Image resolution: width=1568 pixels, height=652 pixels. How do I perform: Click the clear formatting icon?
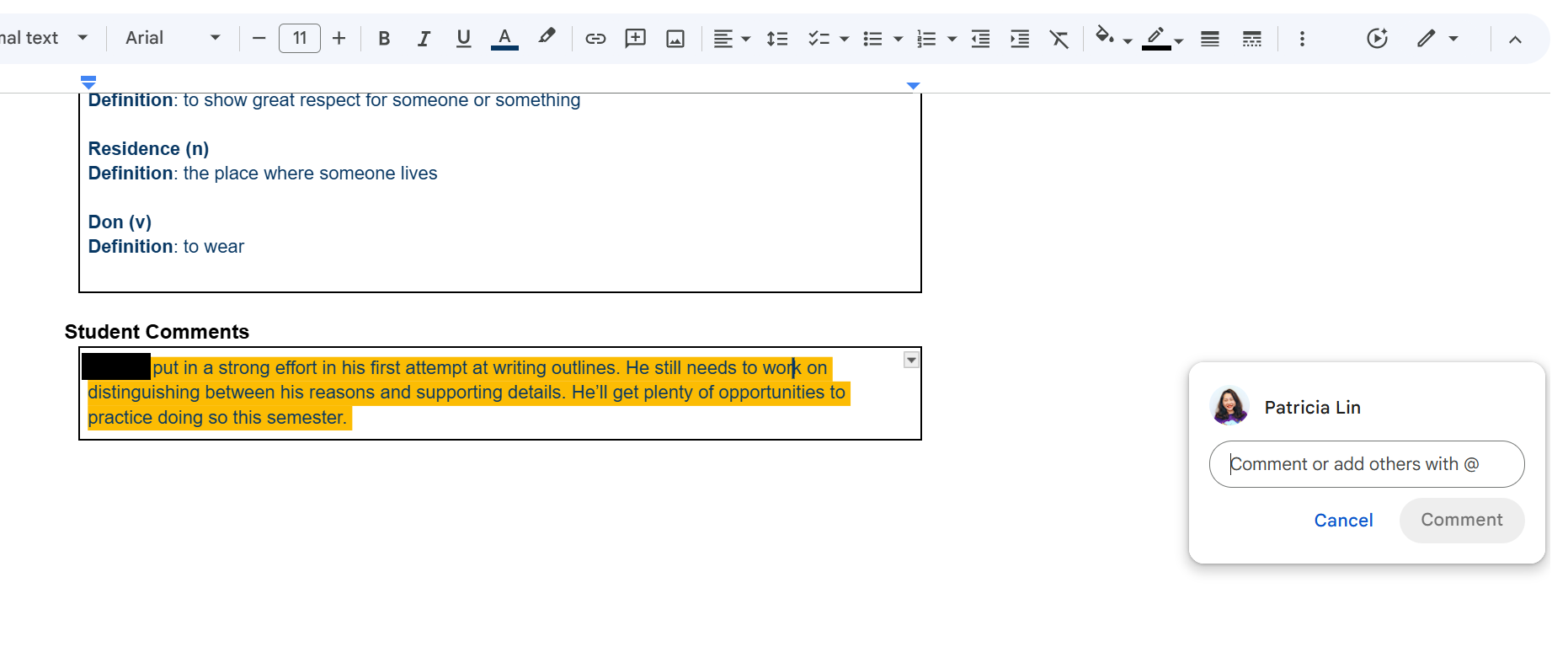click(1059, 39)
